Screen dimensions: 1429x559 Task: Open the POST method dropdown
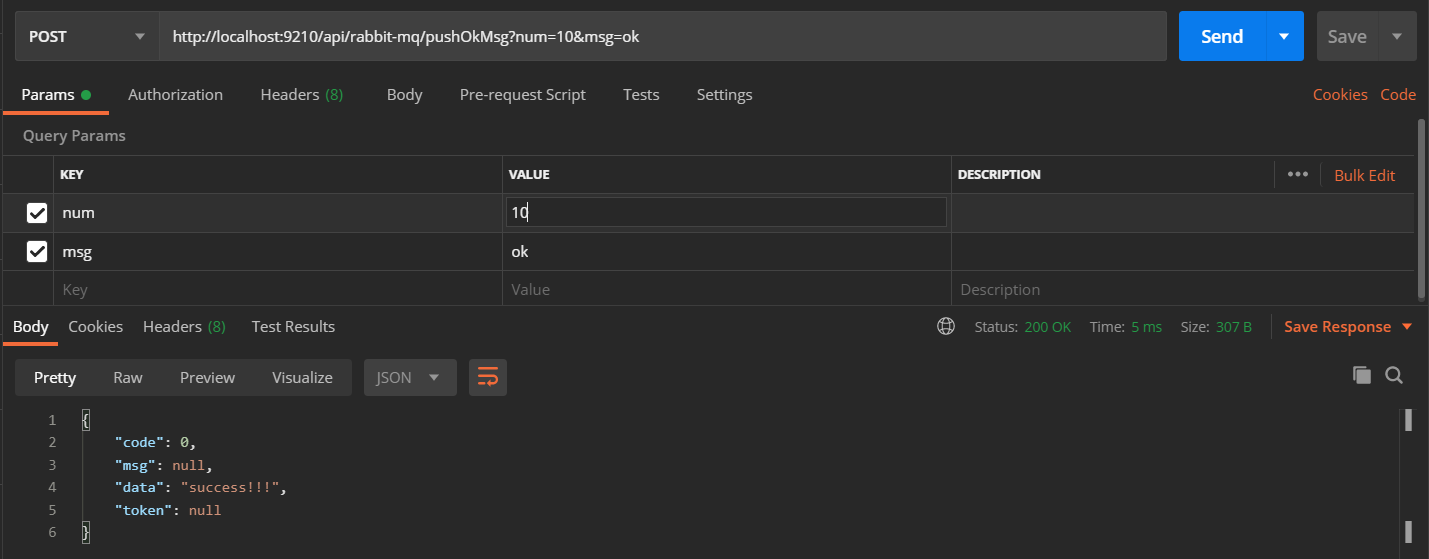(x=87, y=36)
